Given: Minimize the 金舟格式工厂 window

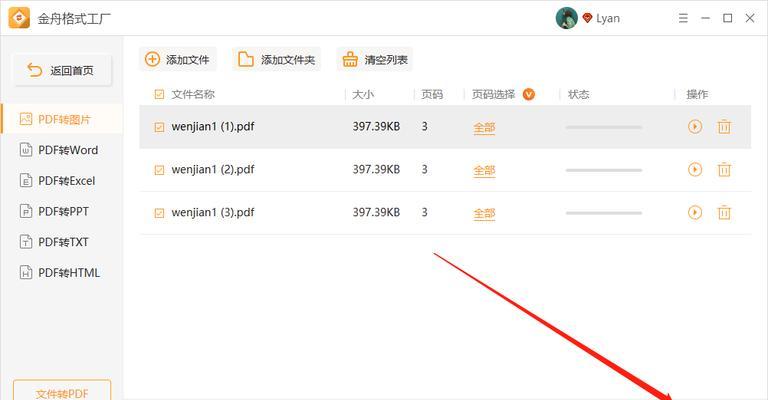Looking at the screenshot, I should 705,18.
